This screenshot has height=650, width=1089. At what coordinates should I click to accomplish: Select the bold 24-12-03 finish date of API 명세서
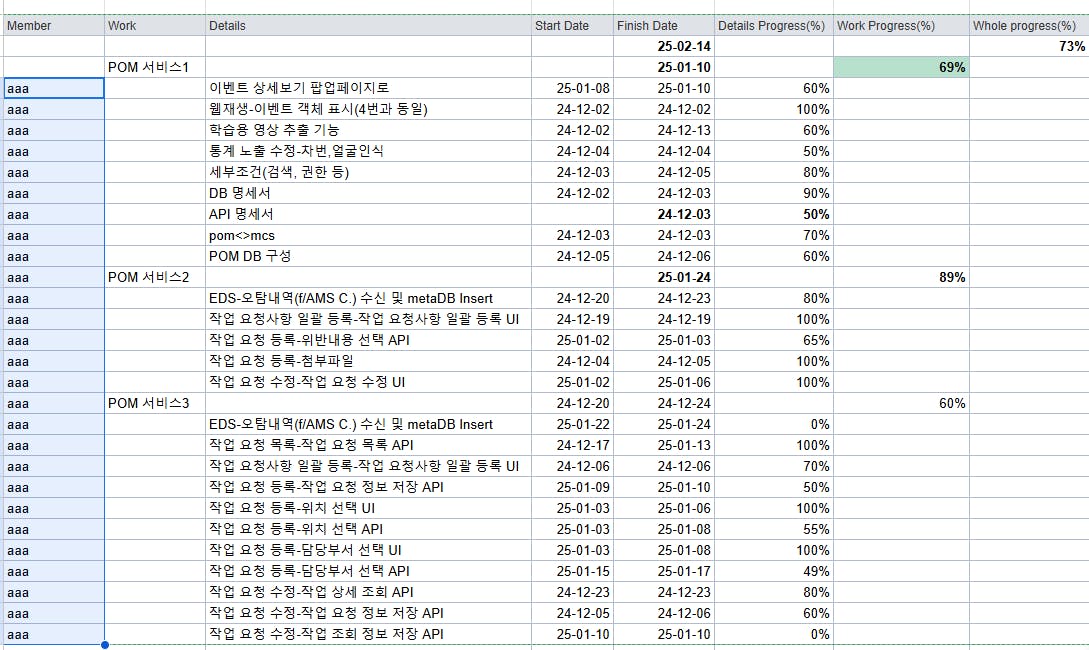pyautogui.click(x=664, y=215)
